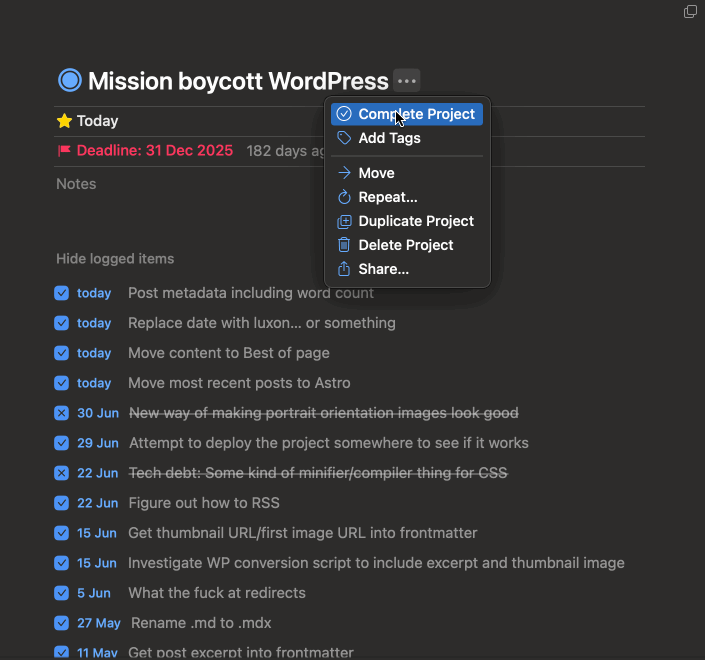
Task: Click the Mission boycott WordPress title
Action: point(238,81)
